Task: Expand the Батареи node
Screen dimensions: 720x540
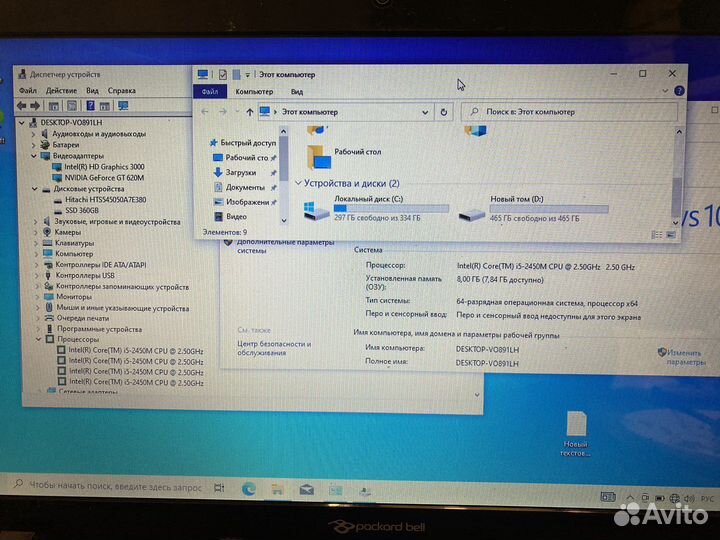Action: [34, 145]
